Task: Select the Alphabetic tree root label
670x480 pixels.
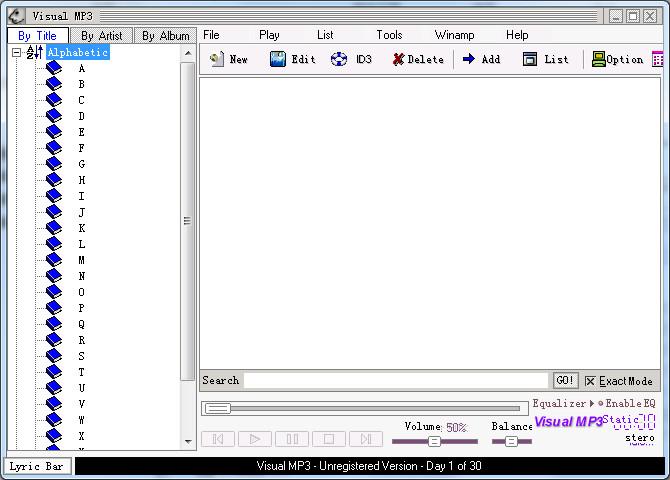Action: tap(78, 52)
